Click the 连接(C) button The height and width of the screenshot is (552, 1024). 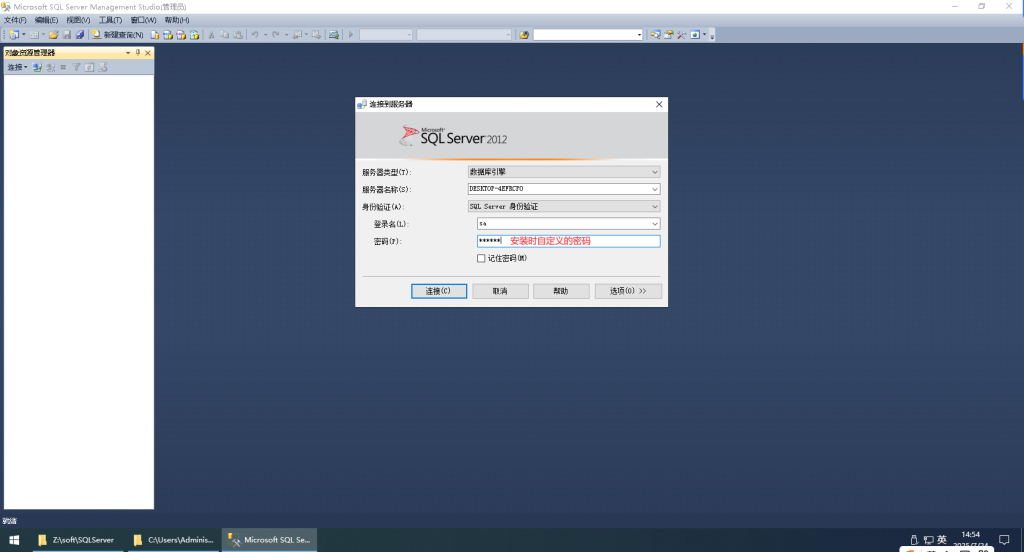pyautogui.click(x=439, y=291)
